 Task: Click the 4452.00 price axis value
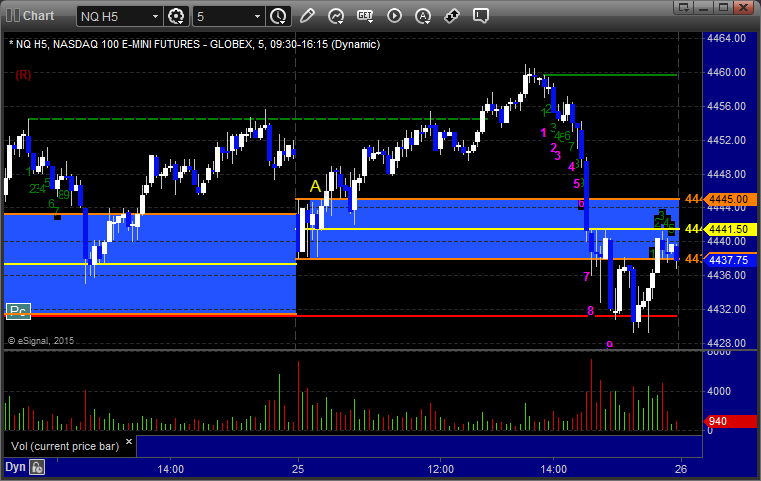[727, 140]
